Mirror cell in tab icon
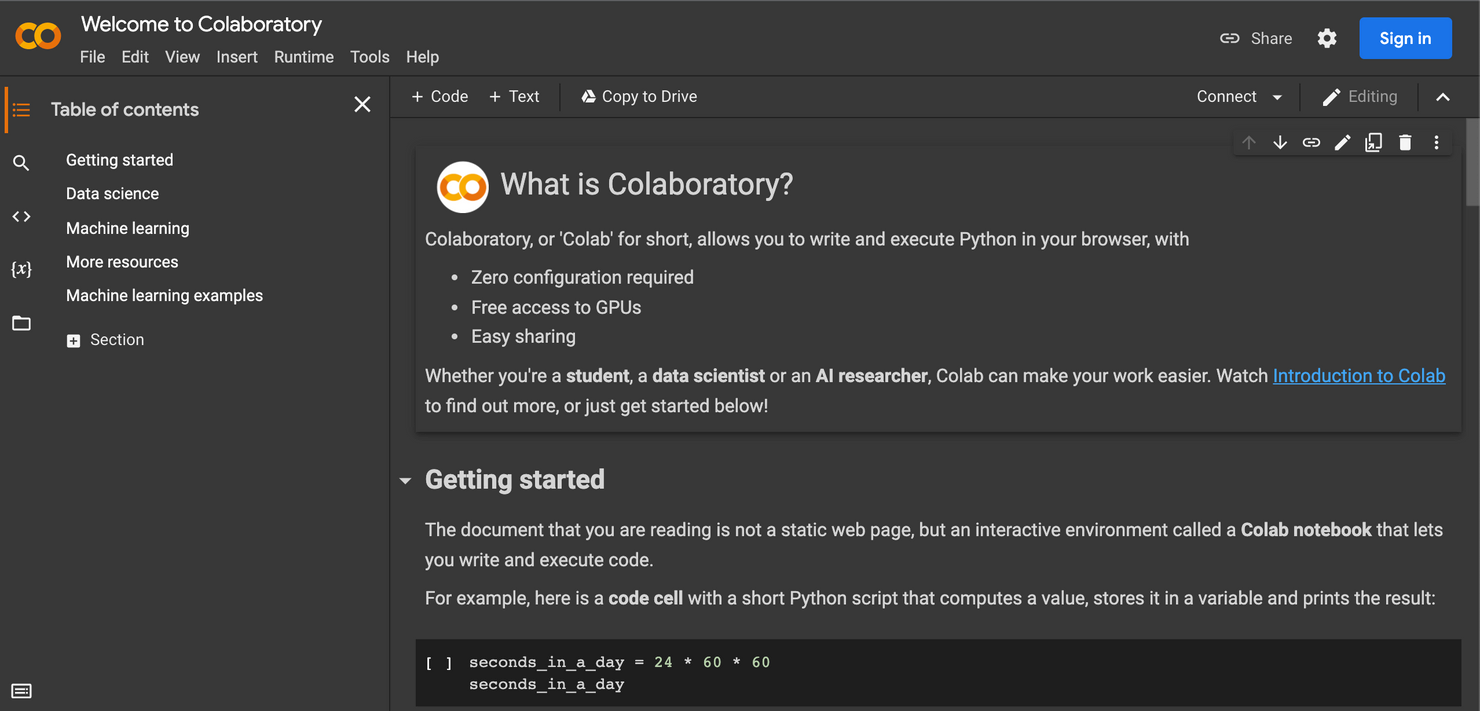The height and width of the screenshot is (711, 1480). (x=1374, y=143)
